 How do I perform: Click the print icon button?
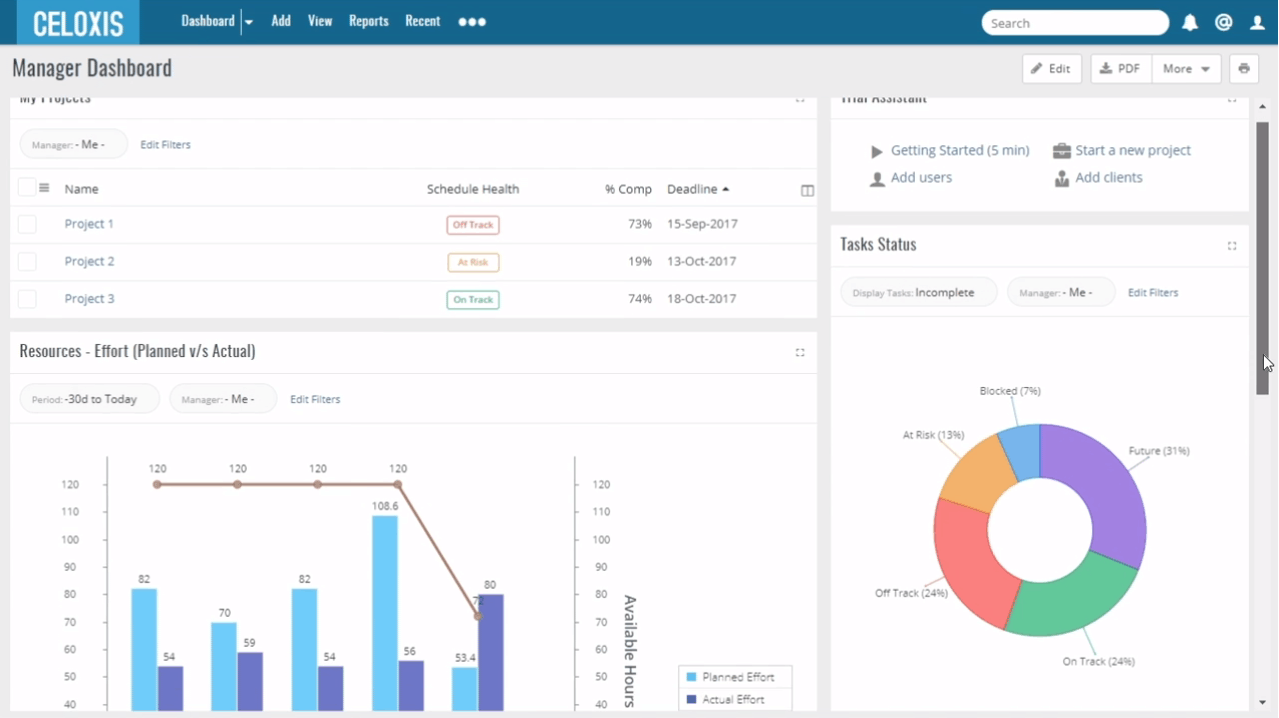click(x=1244, y=69)
